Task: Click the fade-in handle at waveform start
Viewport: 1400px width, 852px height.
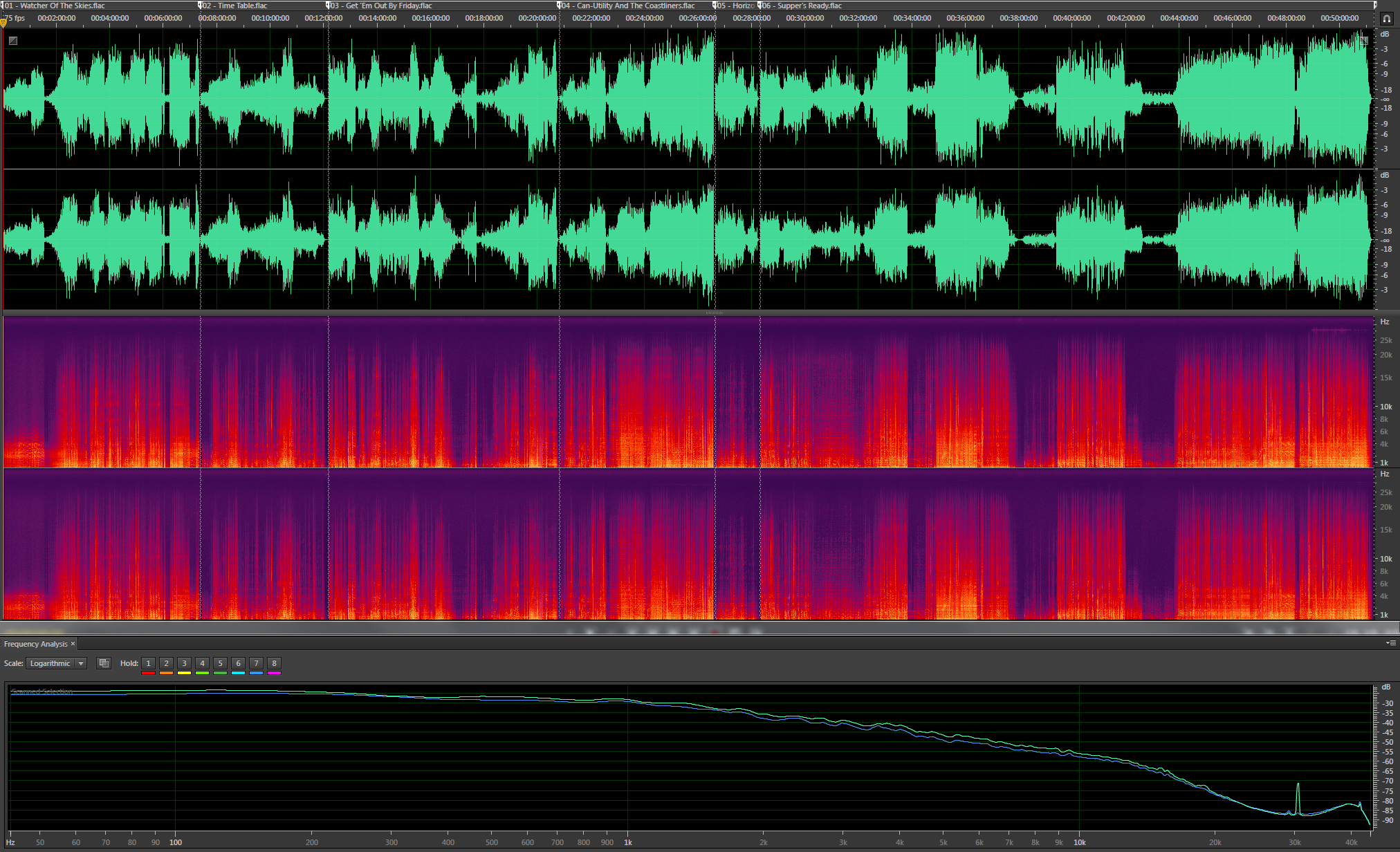Action: click(12, 41)
